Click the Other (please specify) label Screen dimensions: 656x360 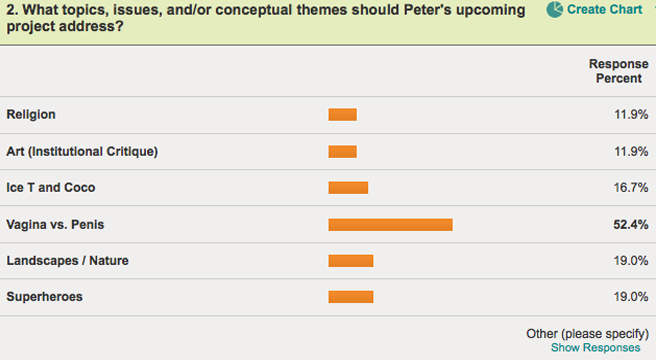[x=587, y=334]
